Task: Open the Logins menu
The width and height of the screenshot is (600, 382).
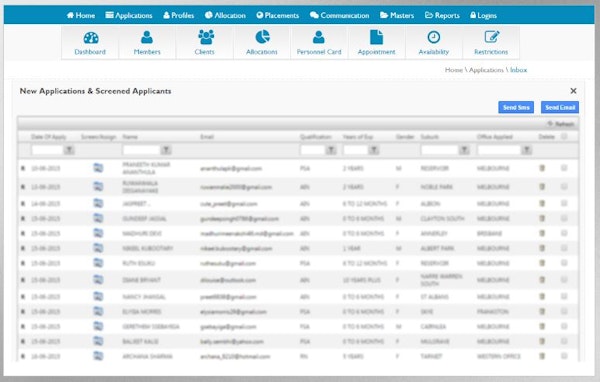Action: point(483,15)
